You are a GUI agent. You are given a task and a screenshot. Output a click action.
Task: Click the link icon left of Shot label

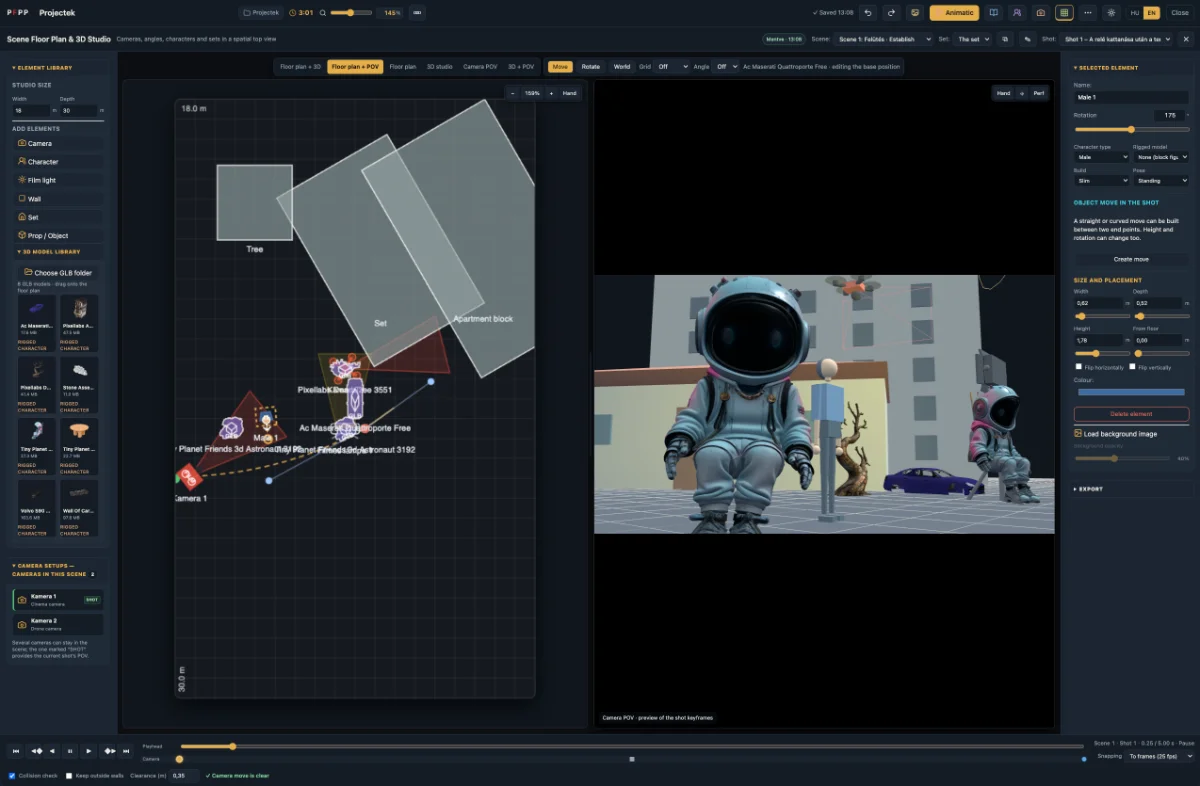point(1026,39)
